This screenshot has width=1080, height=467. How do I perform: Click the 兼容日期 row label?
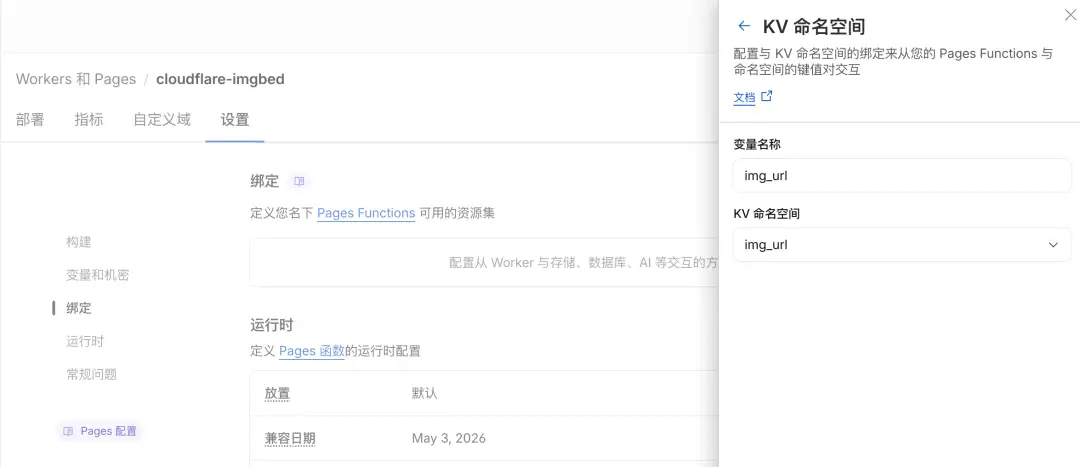pyautogui.click(x=290, y=439)
